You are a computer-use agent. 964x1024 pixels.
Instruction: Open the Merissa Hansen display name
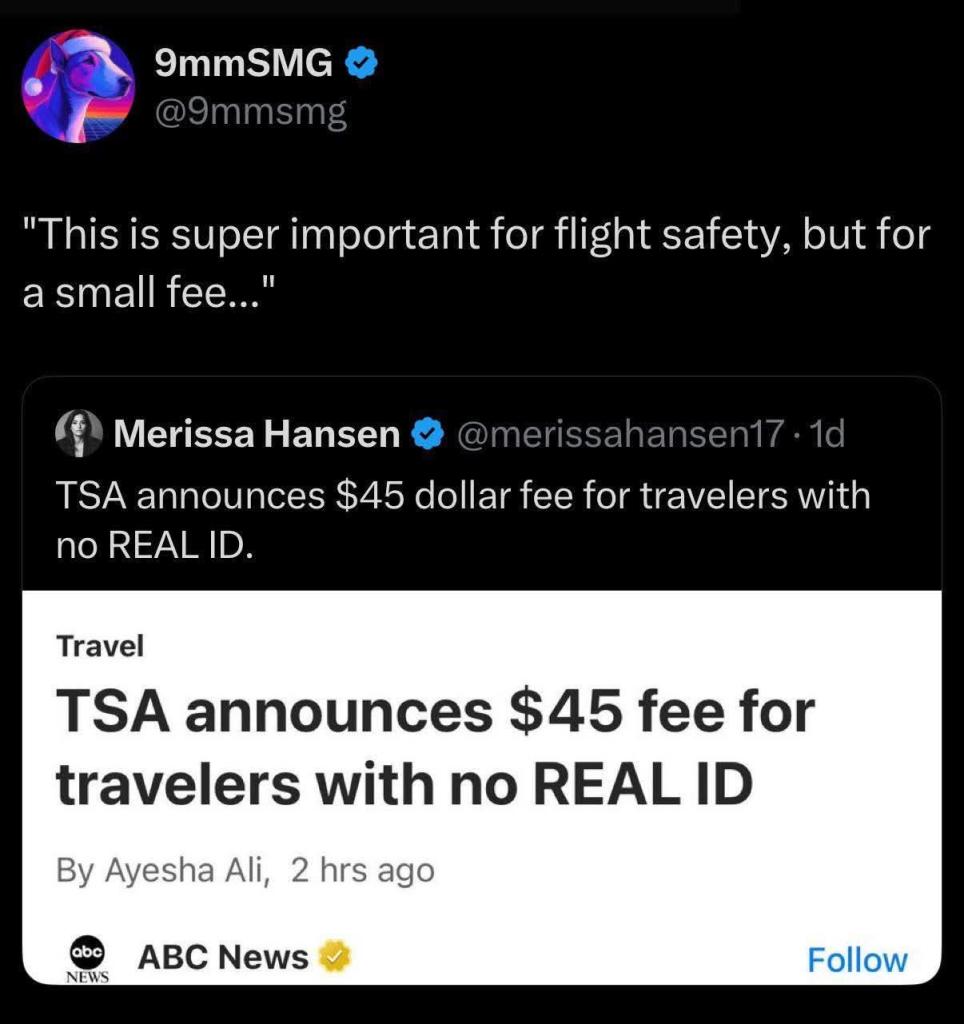[x=256, y=434]
